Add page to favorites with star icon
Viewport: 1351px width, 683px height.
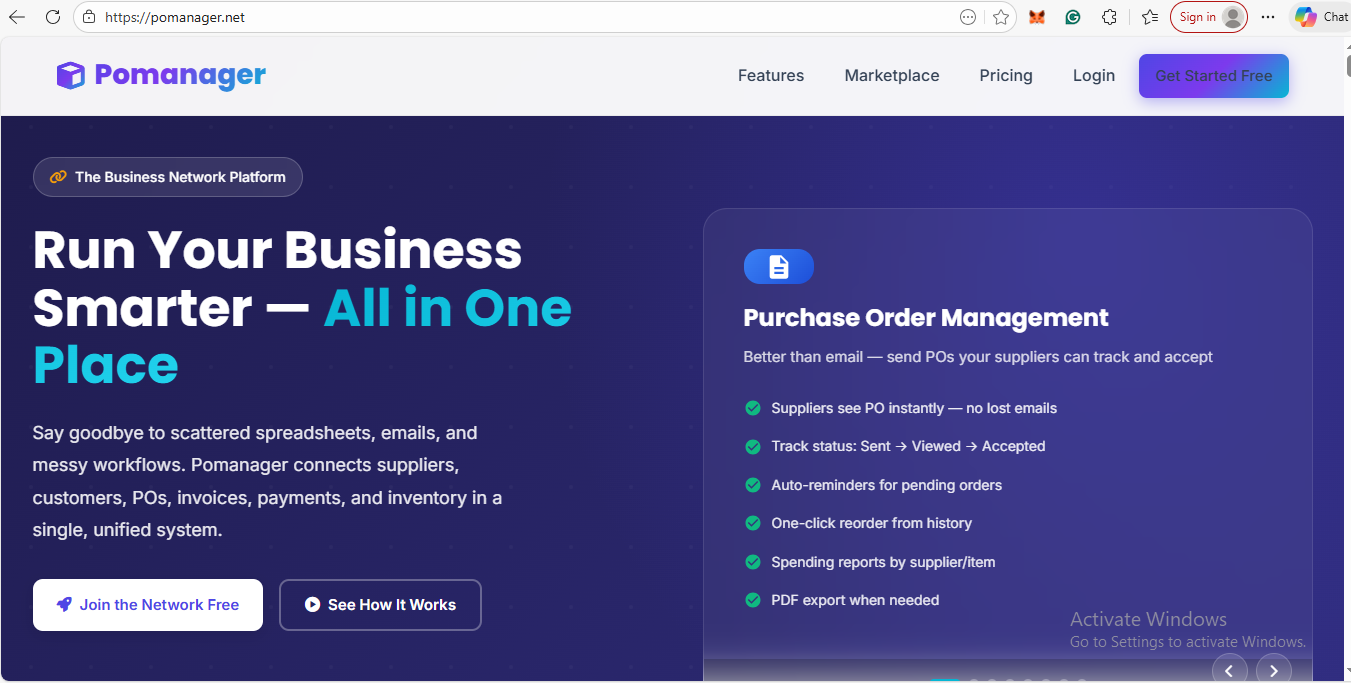click(1000, 17)
